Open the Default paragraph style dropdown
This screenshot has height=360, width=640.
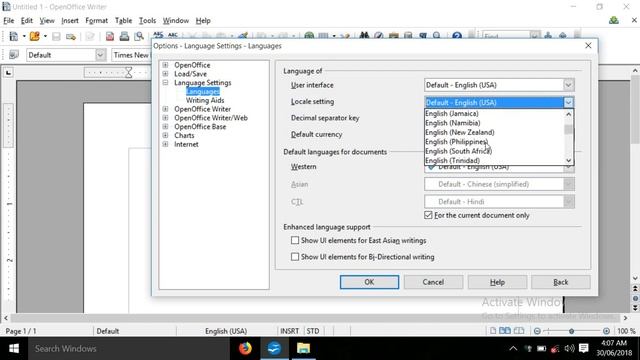(101, 55)
